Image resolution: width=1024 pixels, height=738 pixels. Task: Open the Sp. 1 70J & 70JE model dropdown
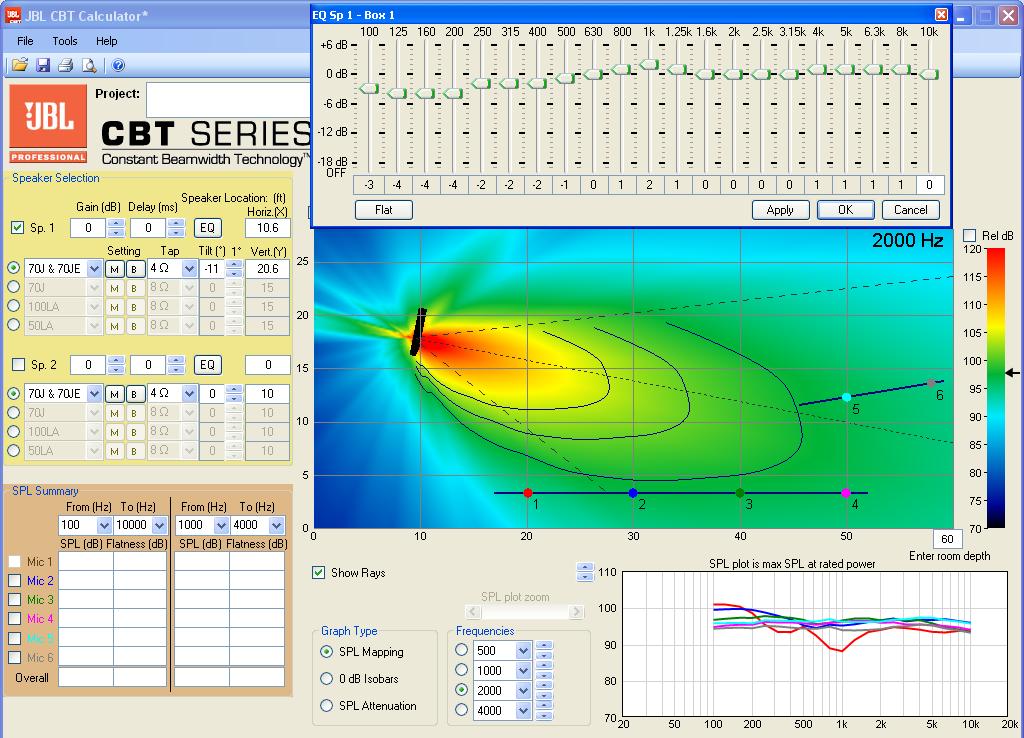click(94, 268)
